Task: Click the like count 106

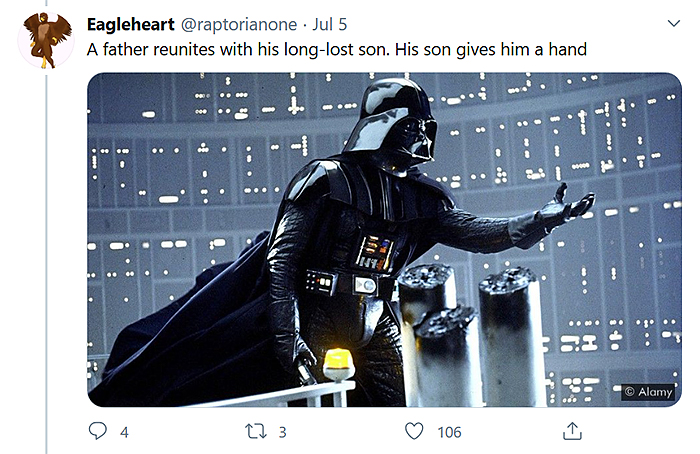Action: pos(449,432)
